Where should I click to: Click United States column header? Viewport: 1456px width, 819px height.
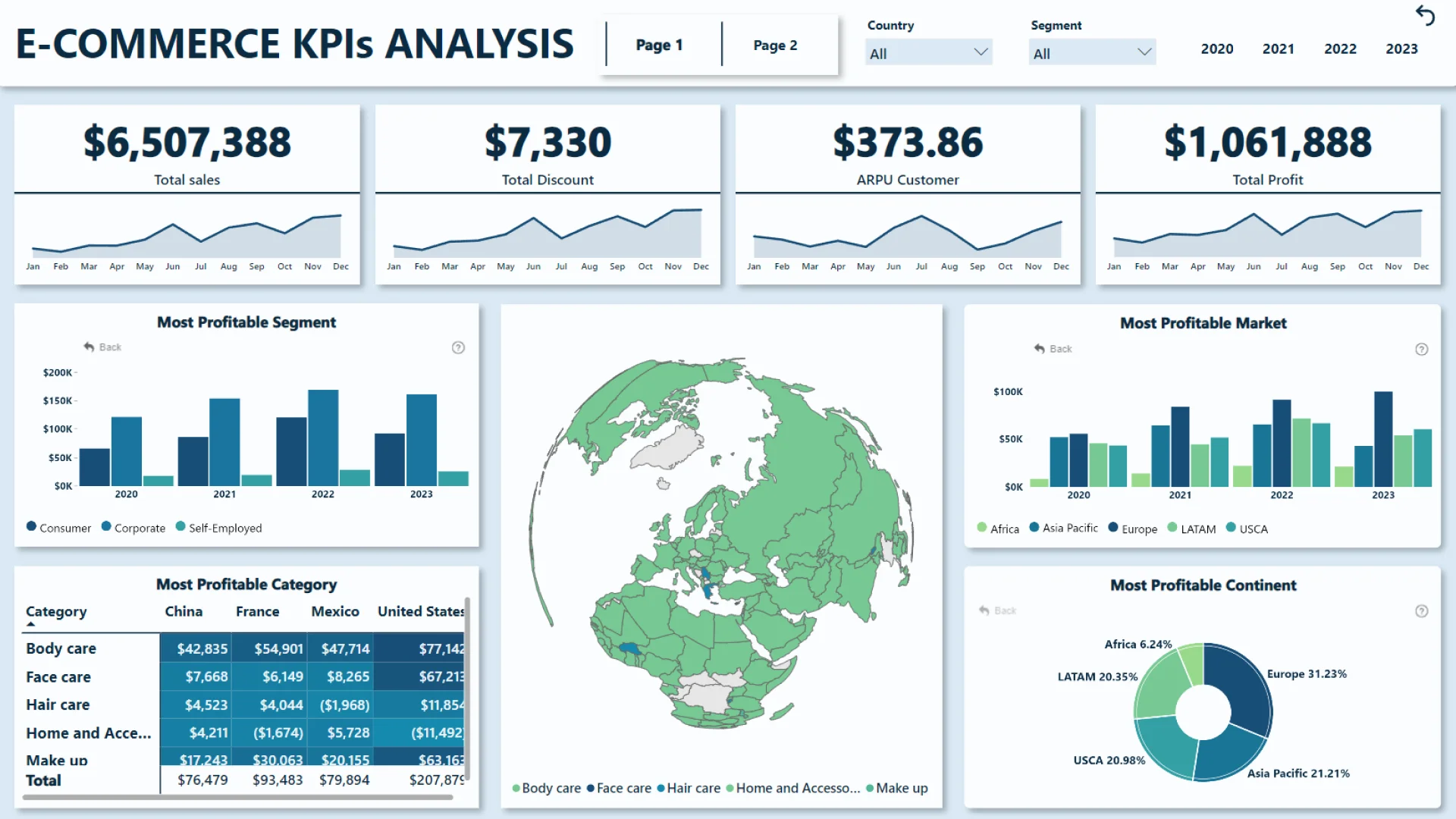tap(421, 611)
